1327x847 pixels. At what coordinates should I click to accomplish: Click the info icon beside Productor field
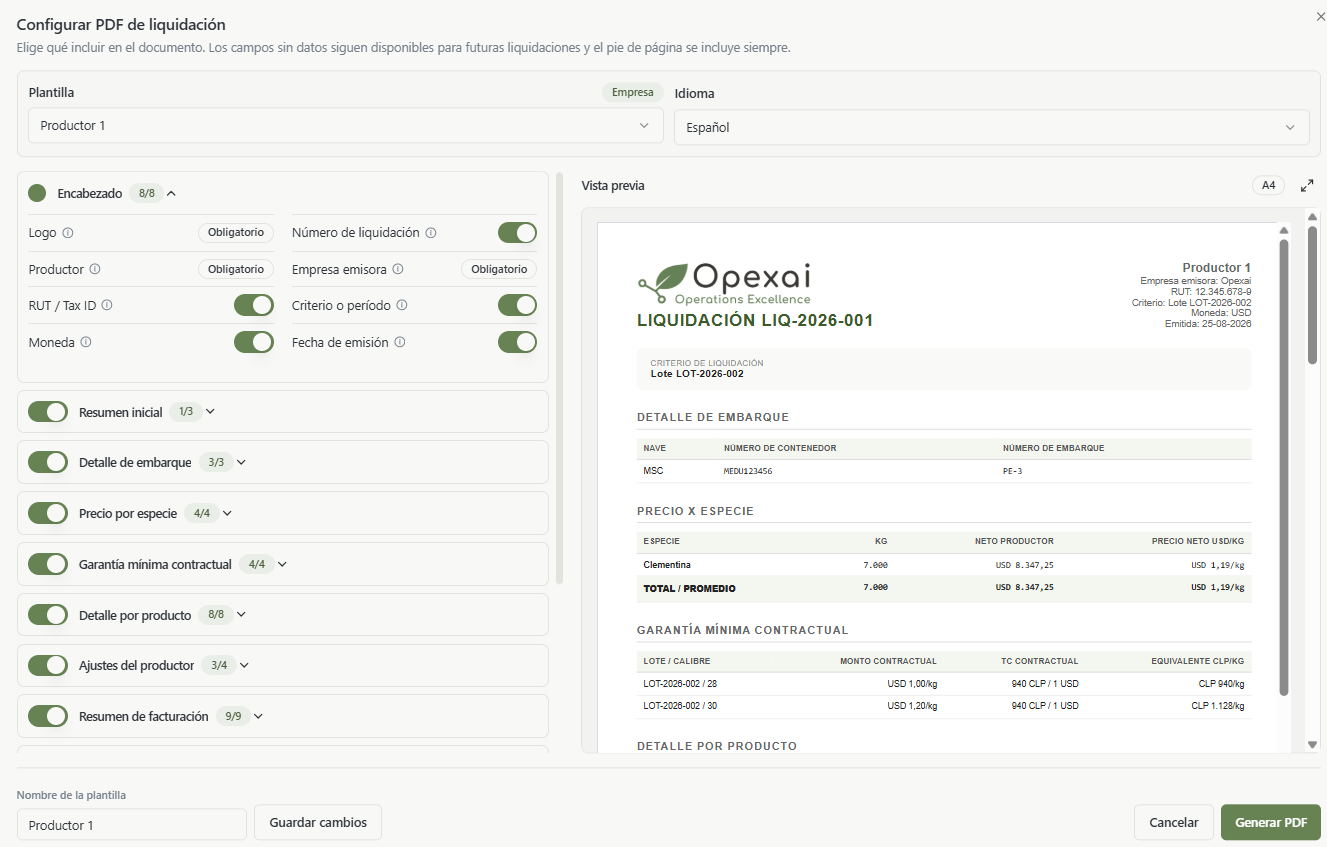95,269
